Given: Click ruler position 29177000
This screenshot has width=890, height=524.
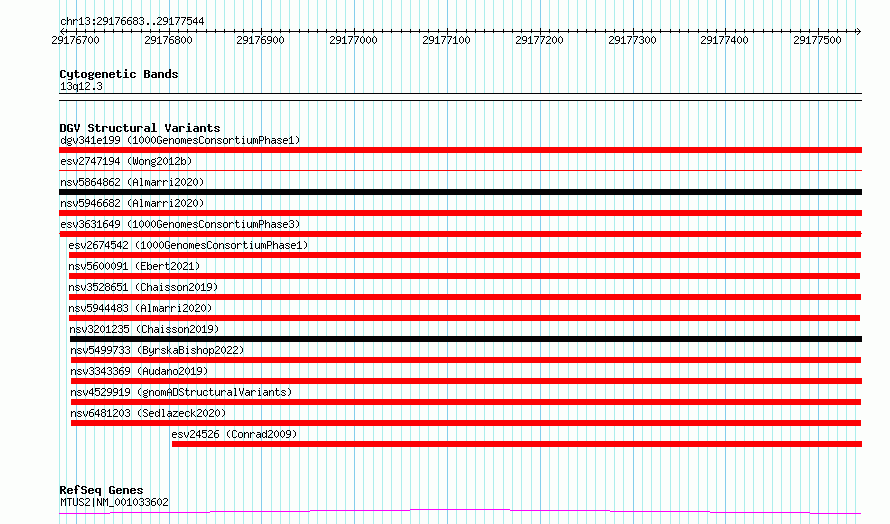Looking at the screenshot, I should 354,40.
